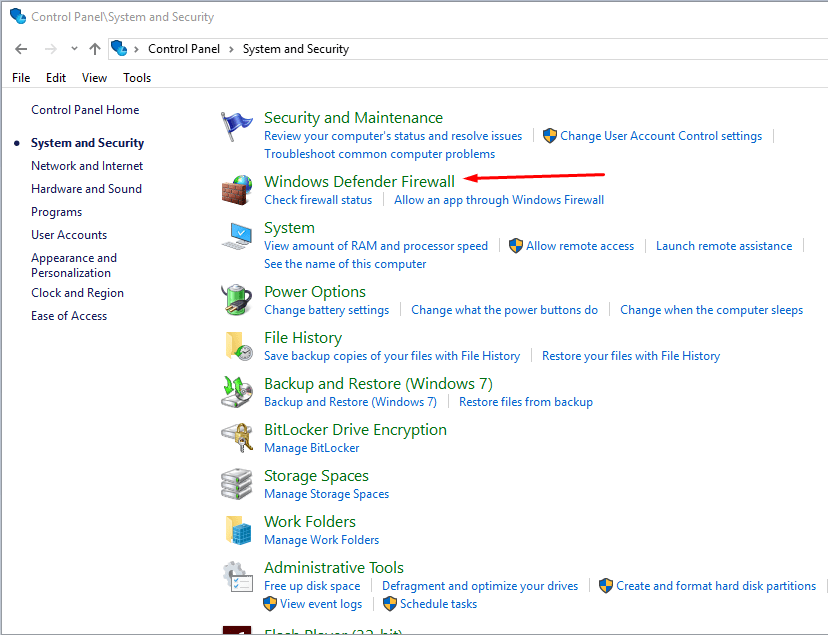This screenshot has width=828, height=636.
Task: Click the Windows Defender Firewall brick wall icon
Action: [x=237, y=190]
